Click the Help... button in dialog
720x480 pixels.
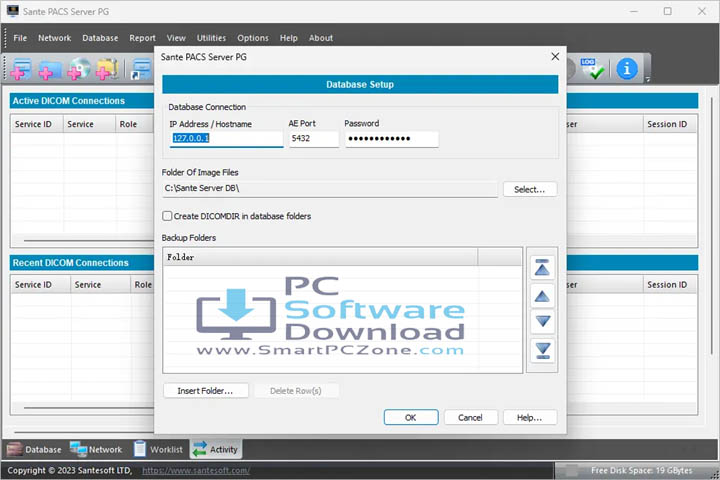[530, 418]
